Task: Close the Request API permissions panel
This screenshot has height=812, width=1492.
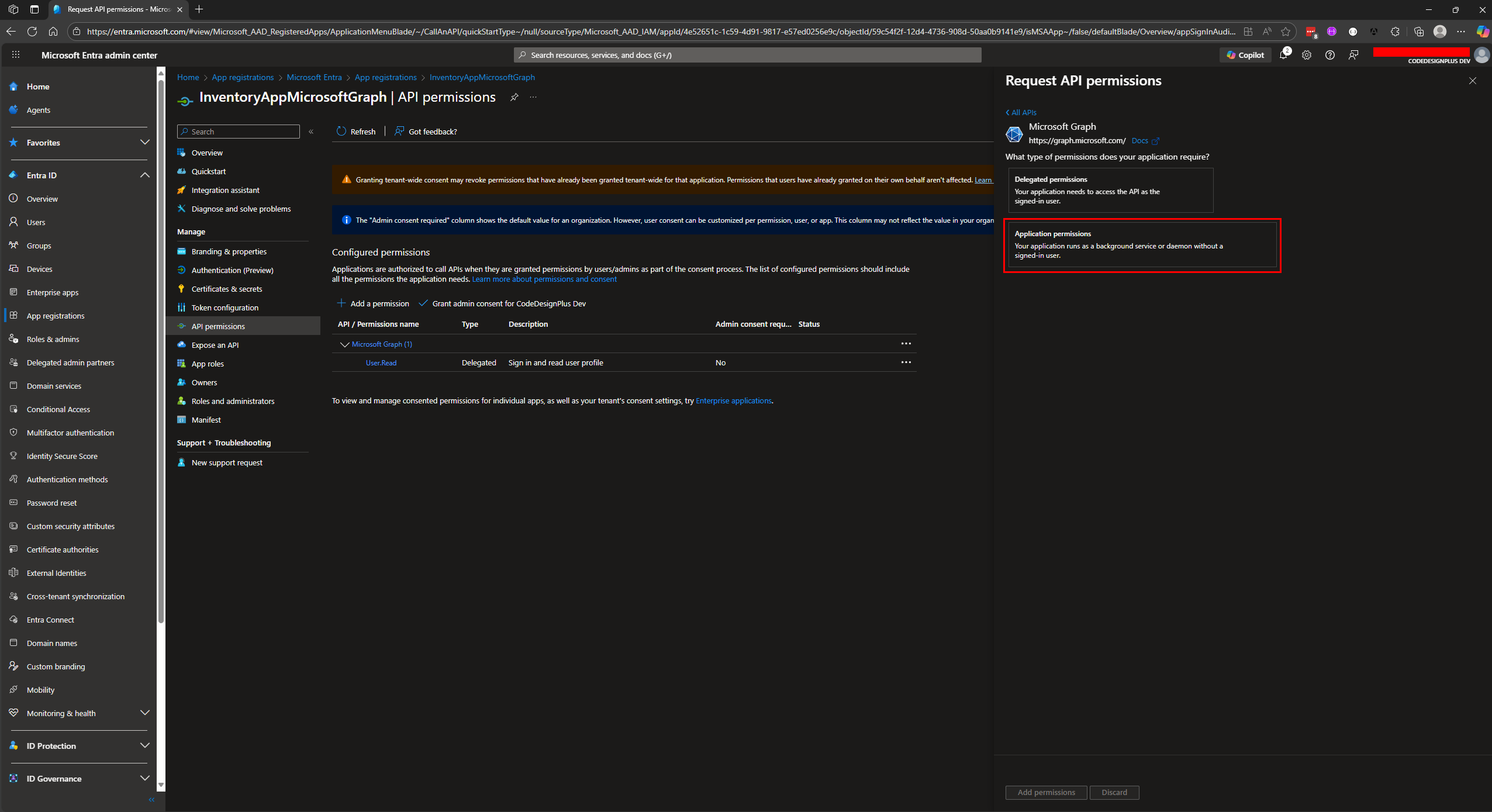Action: click(1473, 81)
